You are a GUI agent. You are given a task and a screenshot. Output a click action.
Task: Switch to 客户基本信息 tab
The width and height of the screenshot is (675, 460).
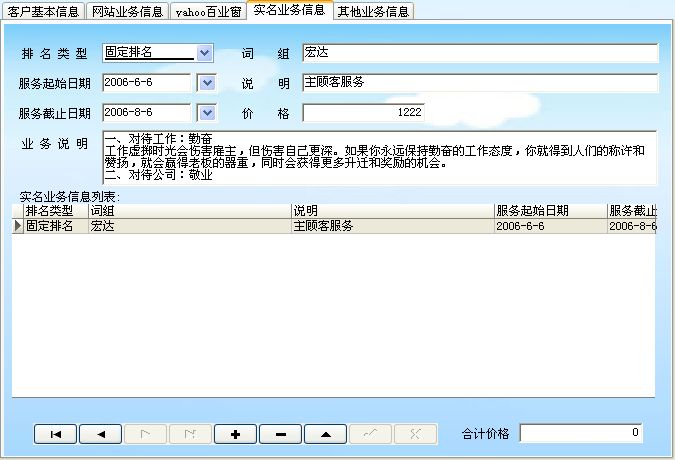43,12
